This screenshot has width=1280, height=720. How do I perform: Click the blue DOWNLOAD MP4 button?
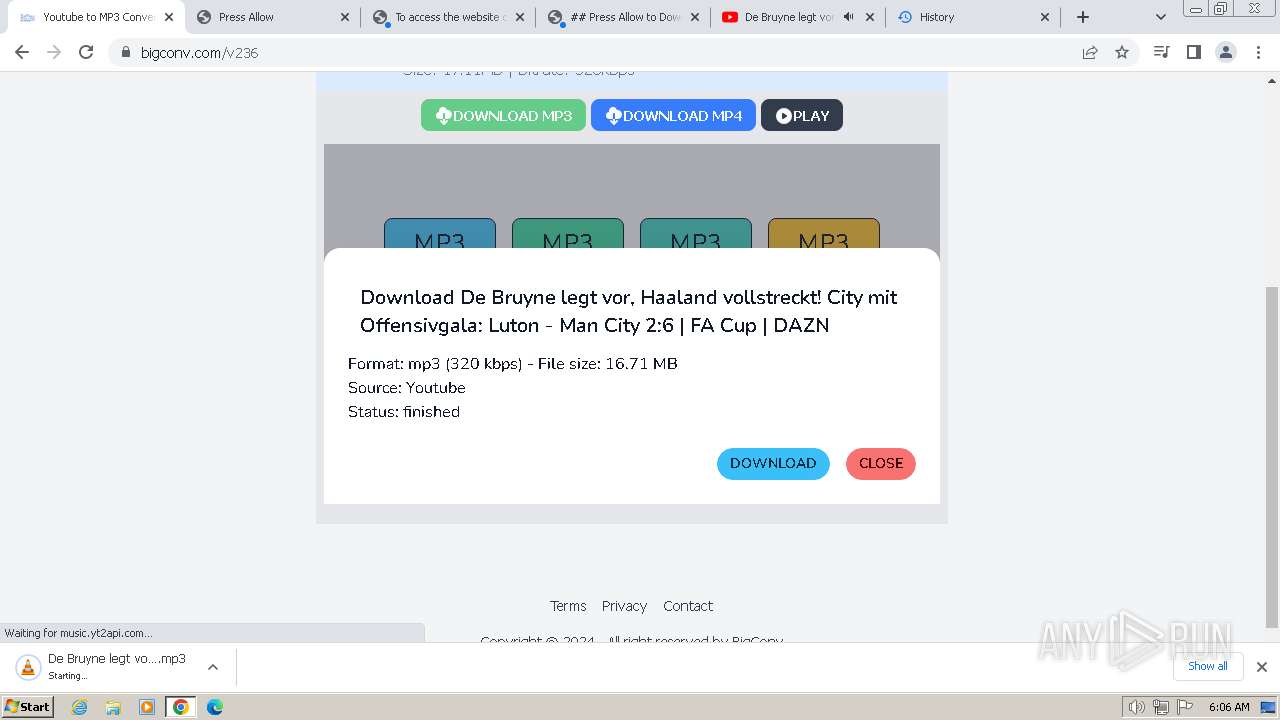[673, 115]
